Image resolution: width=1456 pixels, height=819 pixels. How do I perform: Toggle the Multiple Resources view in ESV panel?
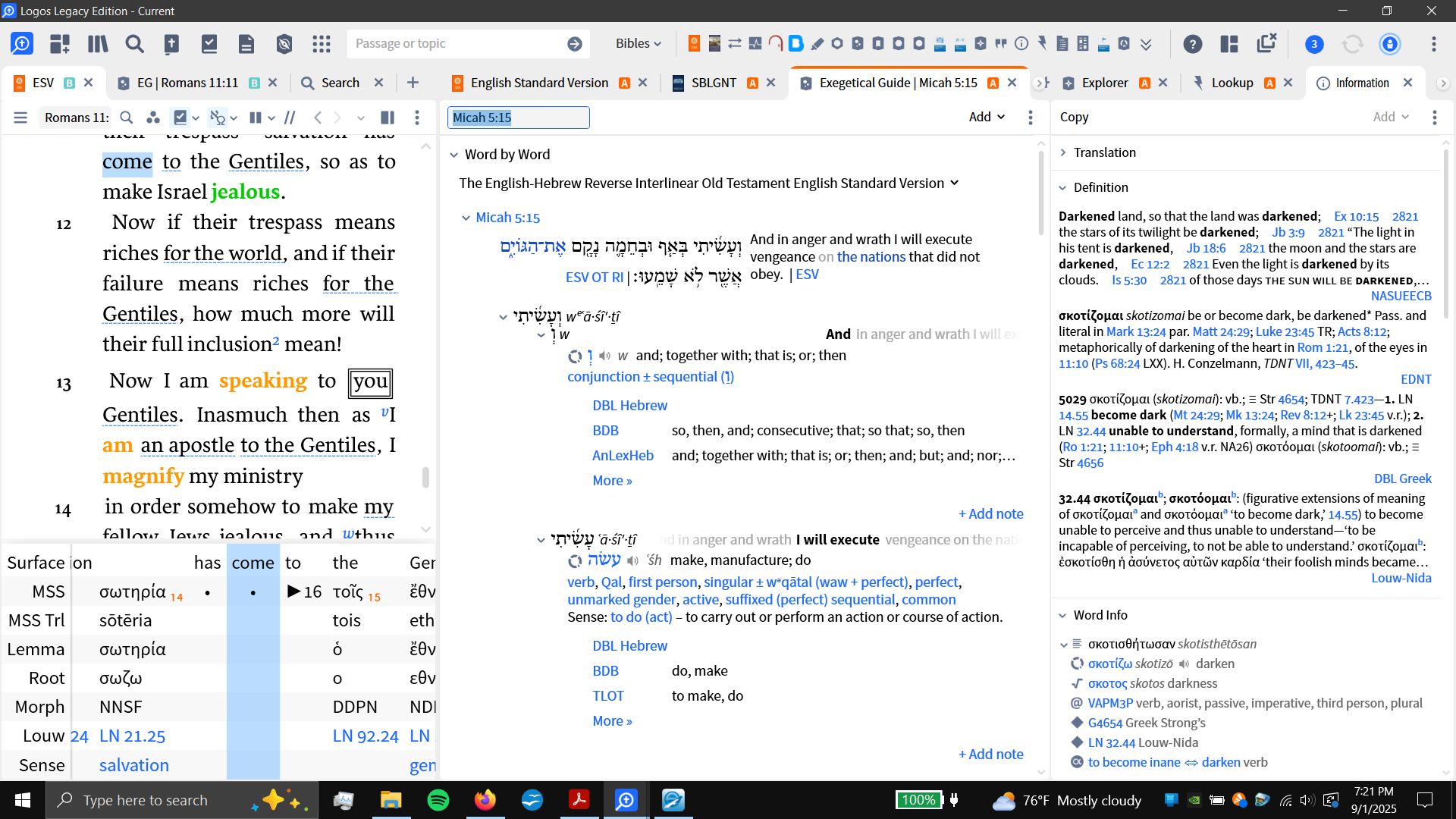coord(256,118)
